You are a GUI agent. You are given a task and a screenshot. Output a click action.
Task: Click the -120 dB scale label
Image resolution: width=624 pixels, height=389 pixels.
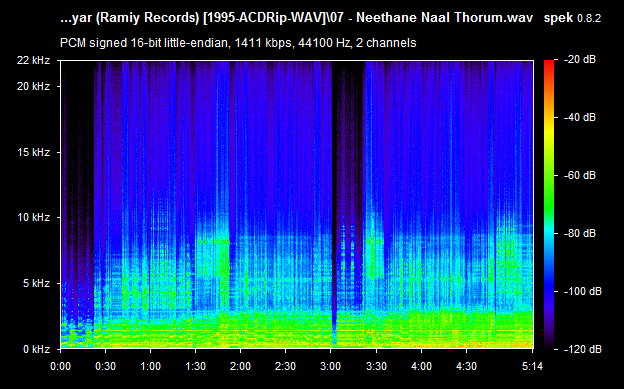[583, 349]
